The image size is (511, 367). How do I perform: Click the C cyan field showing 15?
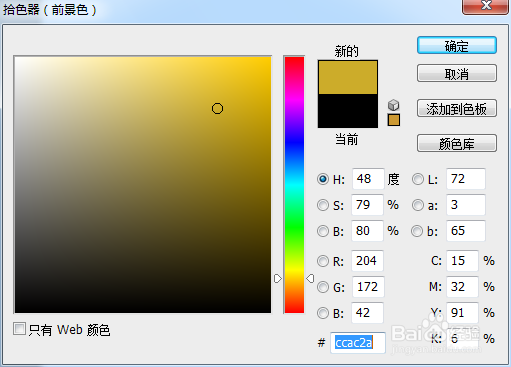462,261
